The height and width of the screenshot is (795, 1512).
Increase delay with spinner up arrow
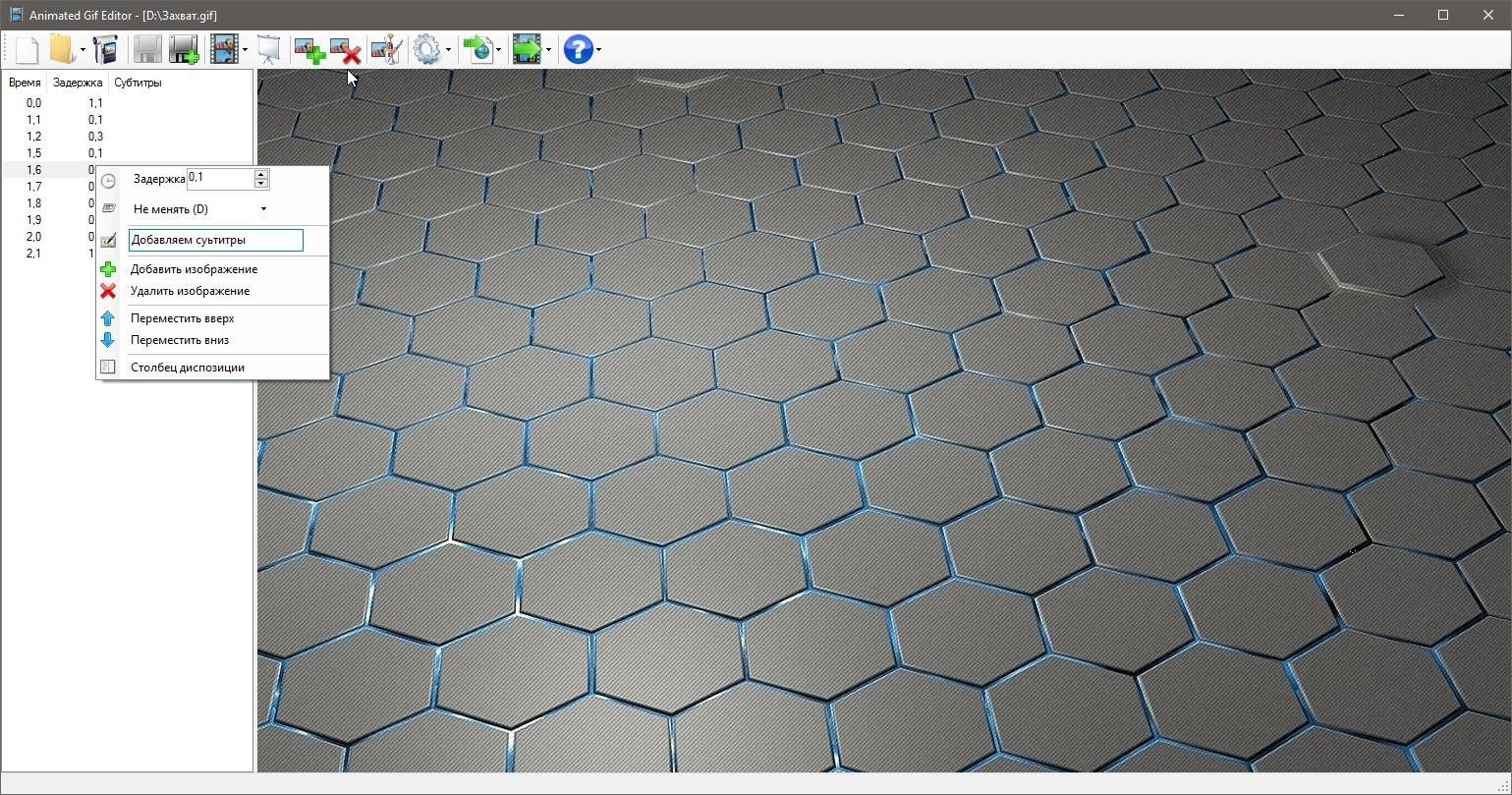point(261,174)
